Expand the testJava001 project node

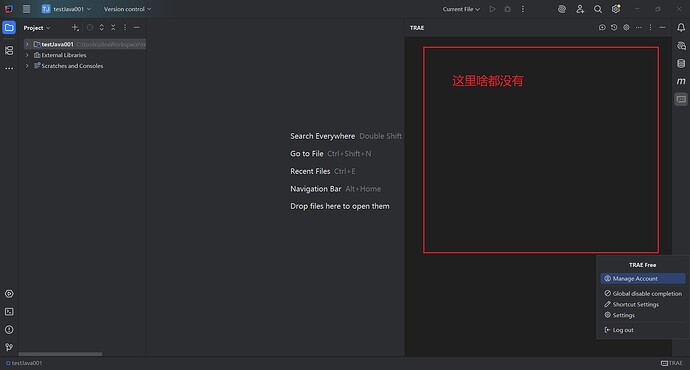point(27,44)
